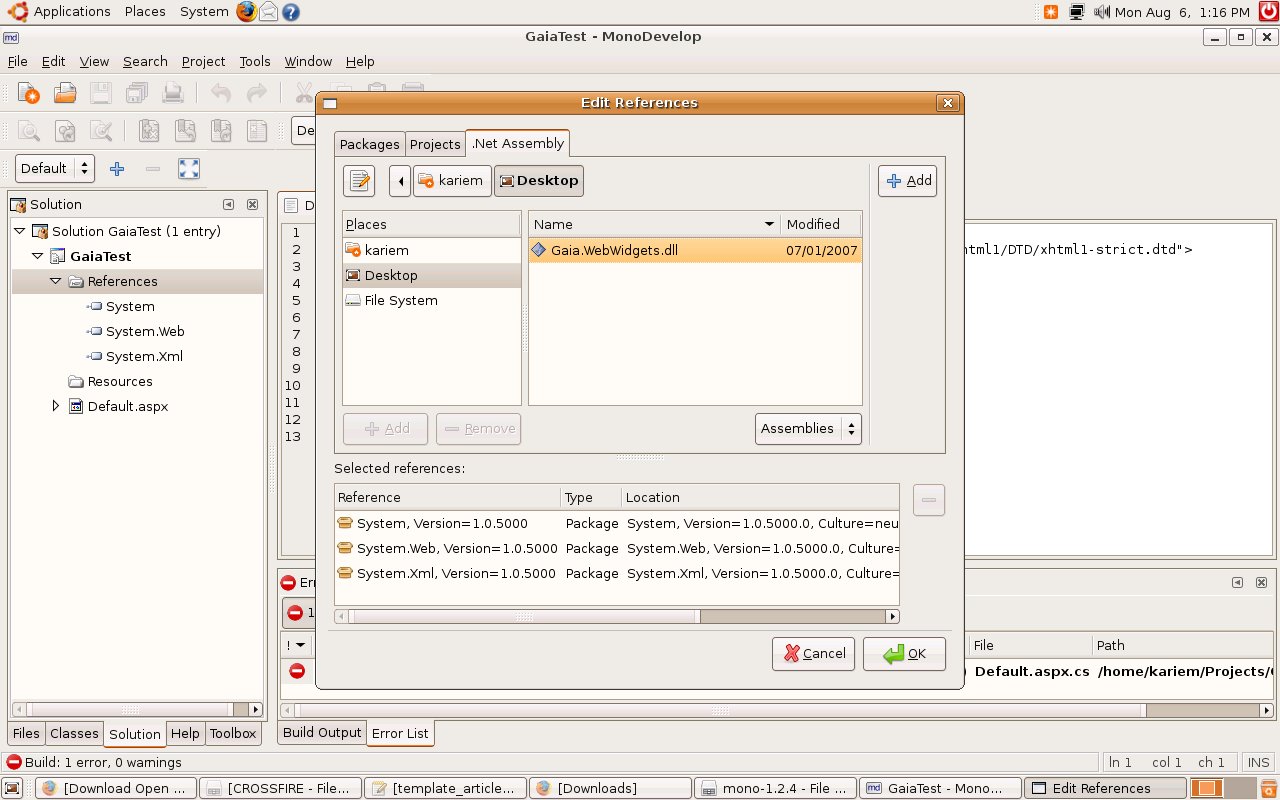Image resolution: width=1280 pixels, height=800 pixels.
Task: Open the mail envelope launcher in top panel
Action: click(x=268, y=12)
